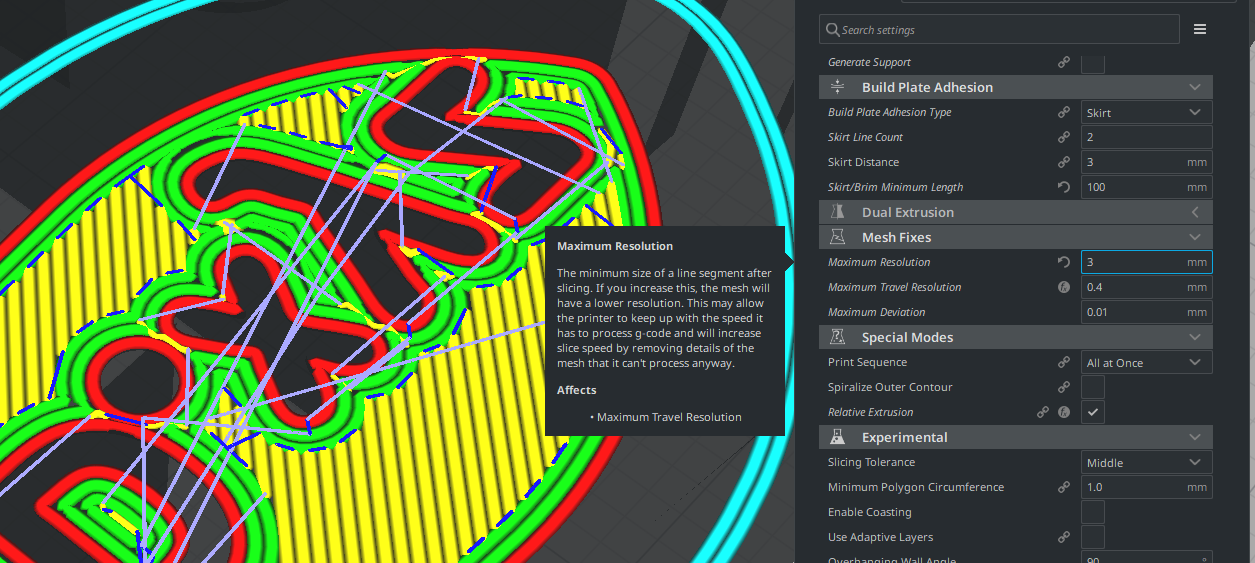Reset Skirt/Brim Minimum Length with revert arrow
The height and width of the screenshot is (563, 1255).
[x=1064, y=187]
